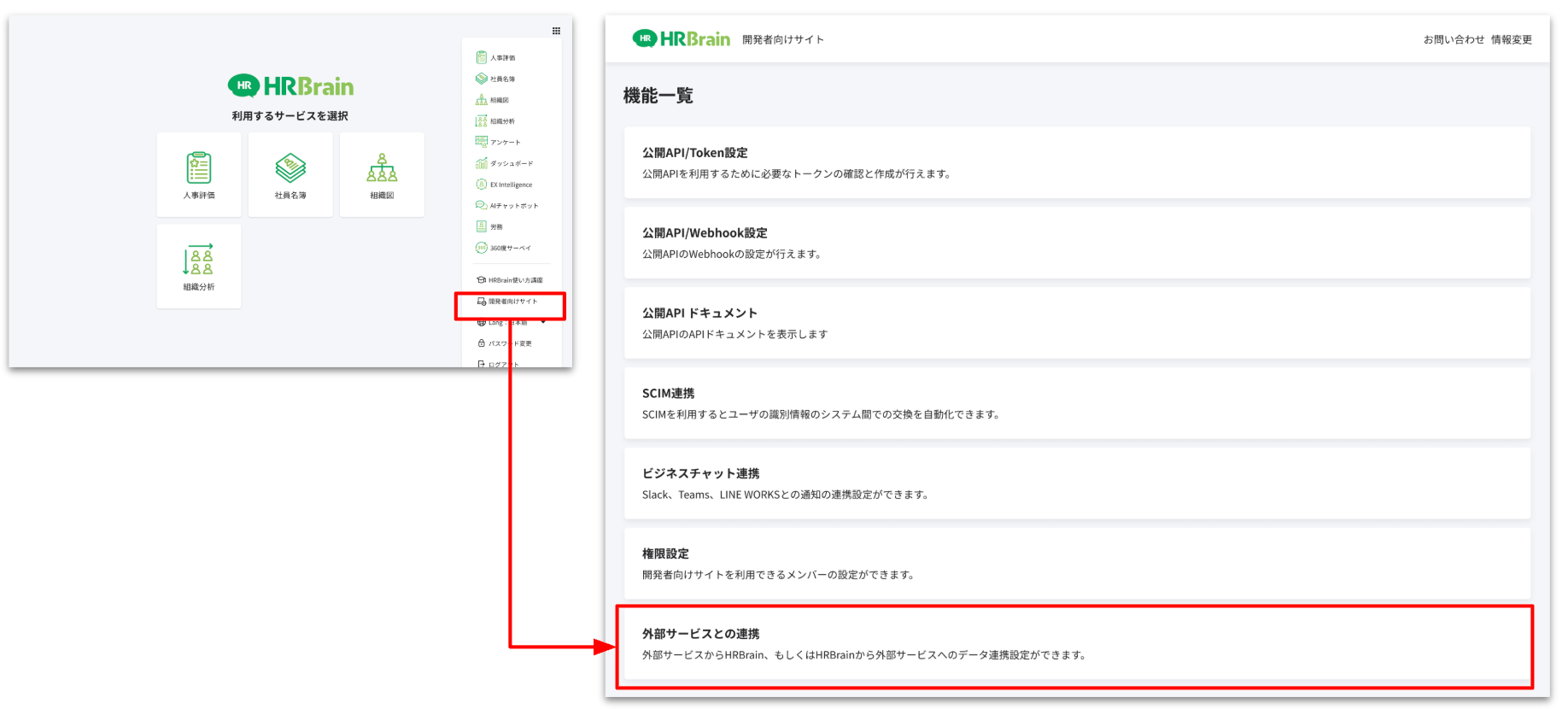Click the 組織図 service tile icon

point(382,167)
